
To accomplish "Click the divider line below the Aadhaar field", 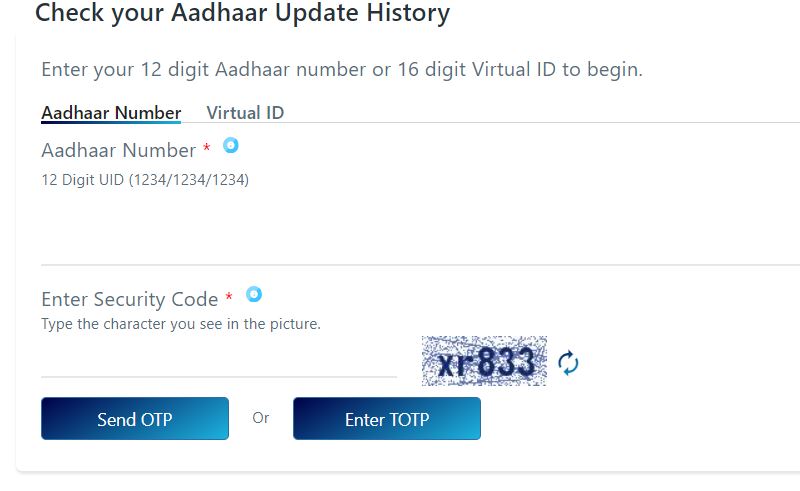I will click(x=420, y=265).
